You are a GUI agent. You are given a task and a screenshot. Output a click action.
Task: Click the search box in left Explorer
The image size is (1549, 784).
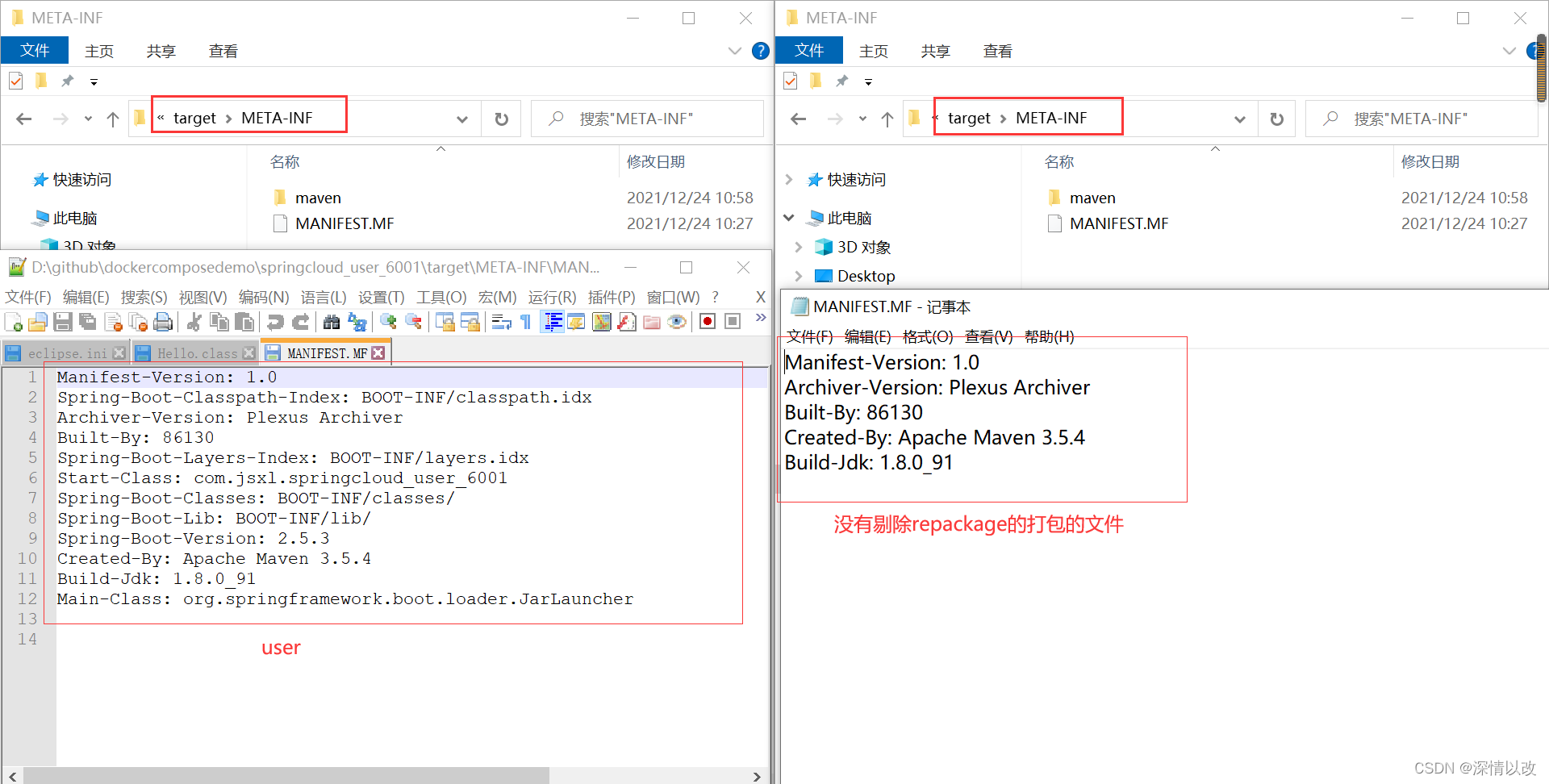tap(648, 119)
